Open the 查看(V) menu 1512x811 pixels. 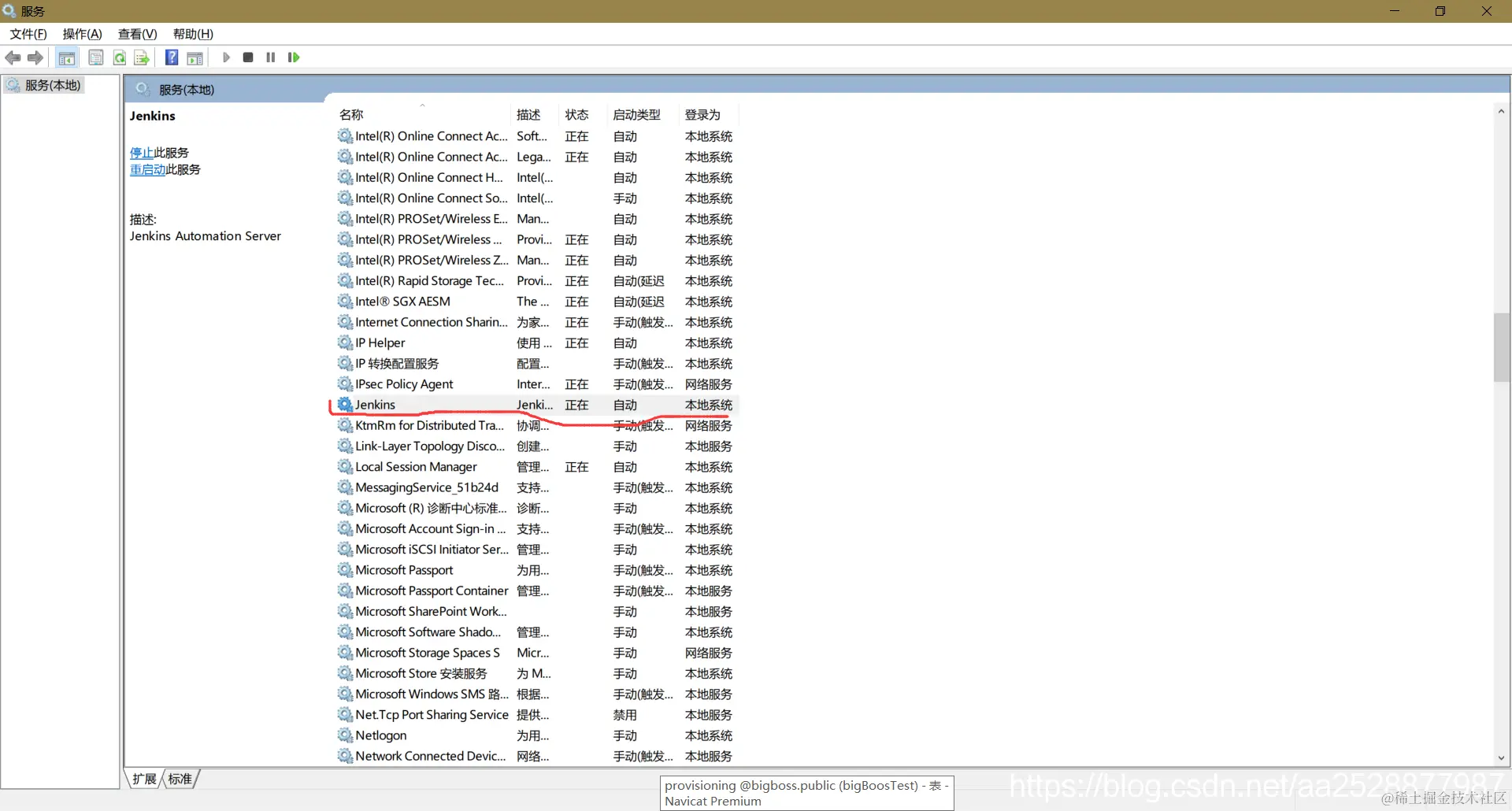pyautogui.click(x=138, y=34)
